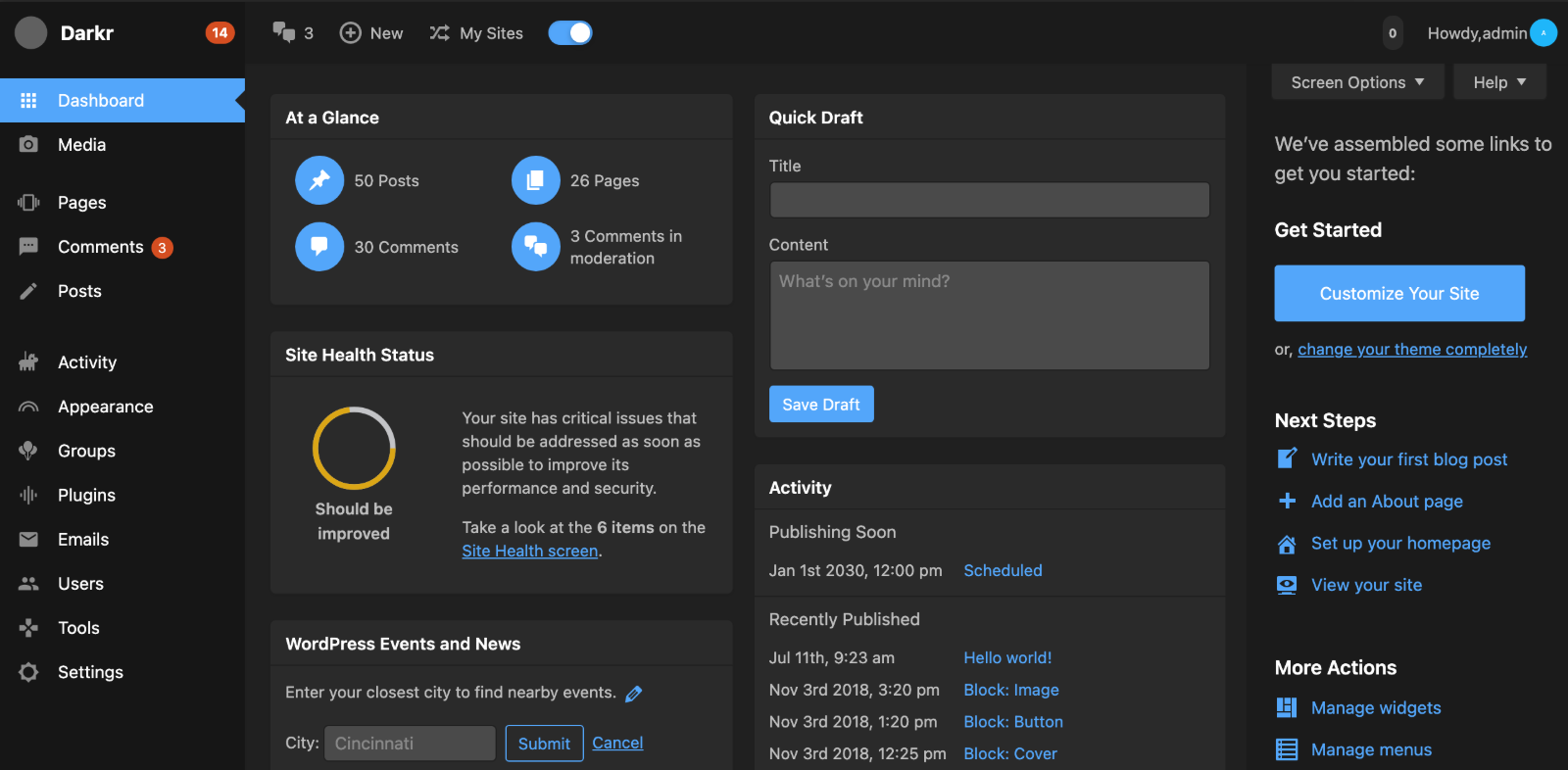The width and height of the screenshot is (1568, 770).
Task: Click the What's on your mind content box
Action: click(990, 315)
